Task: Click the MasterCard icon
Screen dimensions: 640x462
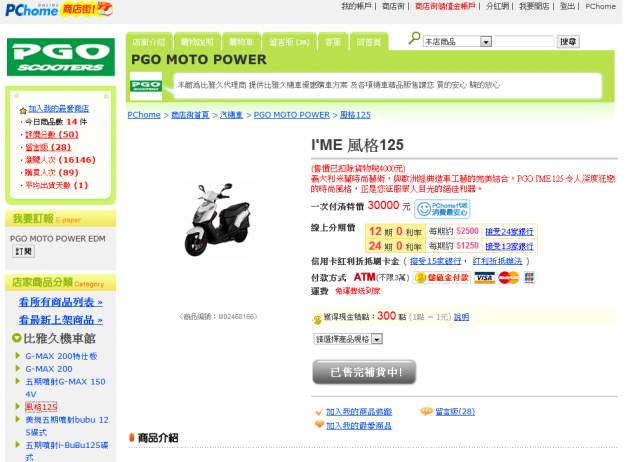Action: click(x=509, y=278)
